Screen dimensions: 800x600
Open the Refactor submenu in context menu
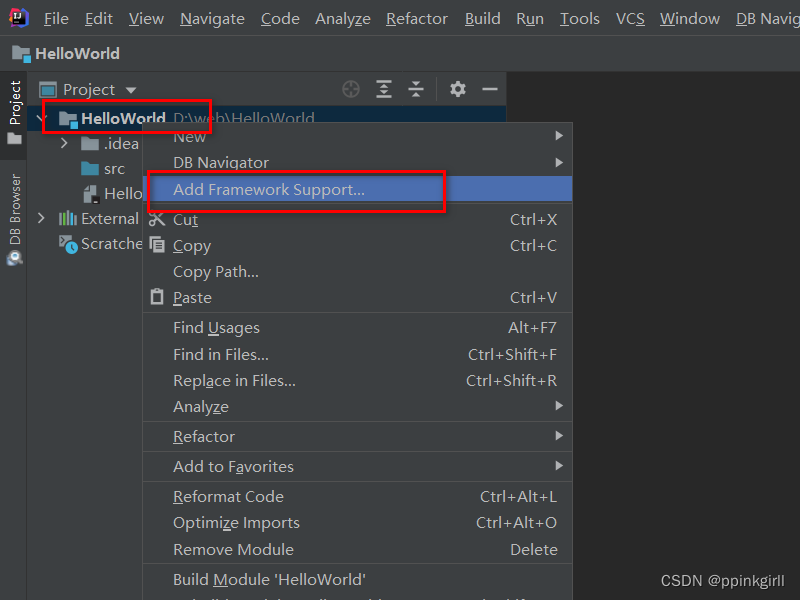[357, 437]
